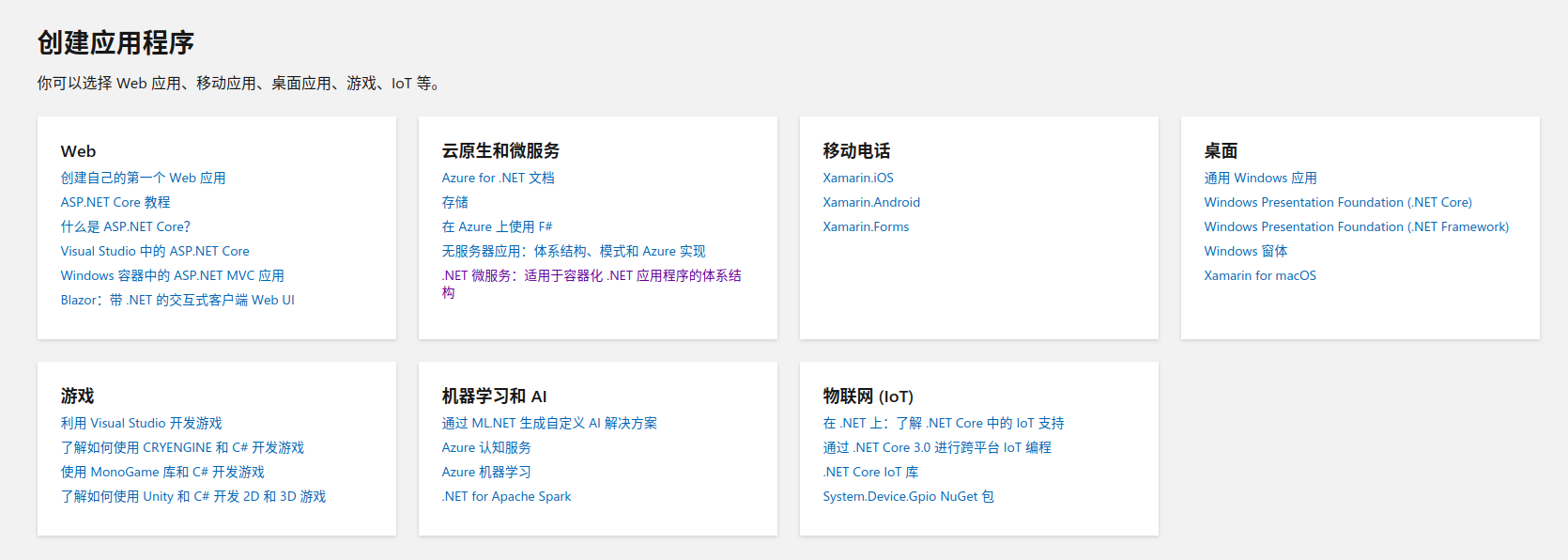
Task: Open Windows Presentation Foundation (.NET Core) link
Action: pyautogui.click(x=1338, y=202)
